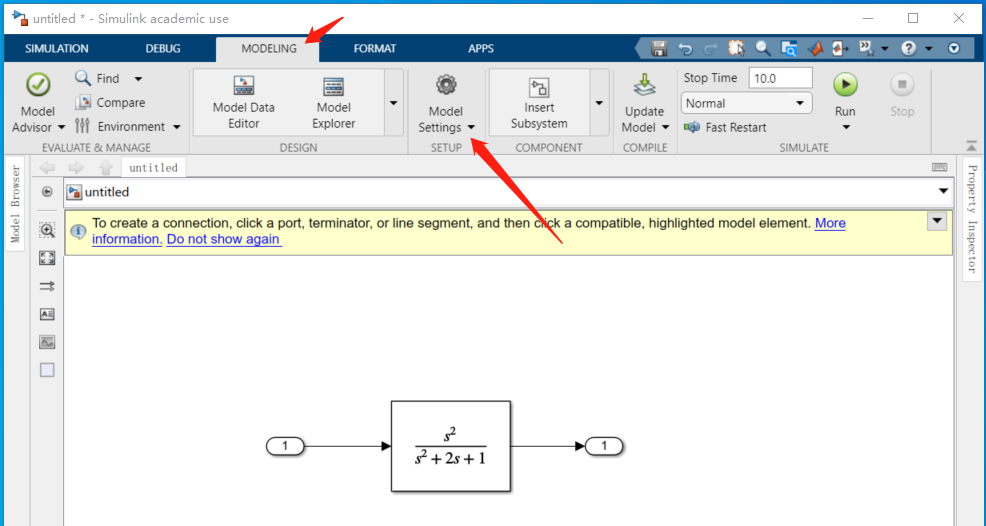986x526 pixels.
Task: Save the model with floppy disk icon
Action: click(659, 48)
